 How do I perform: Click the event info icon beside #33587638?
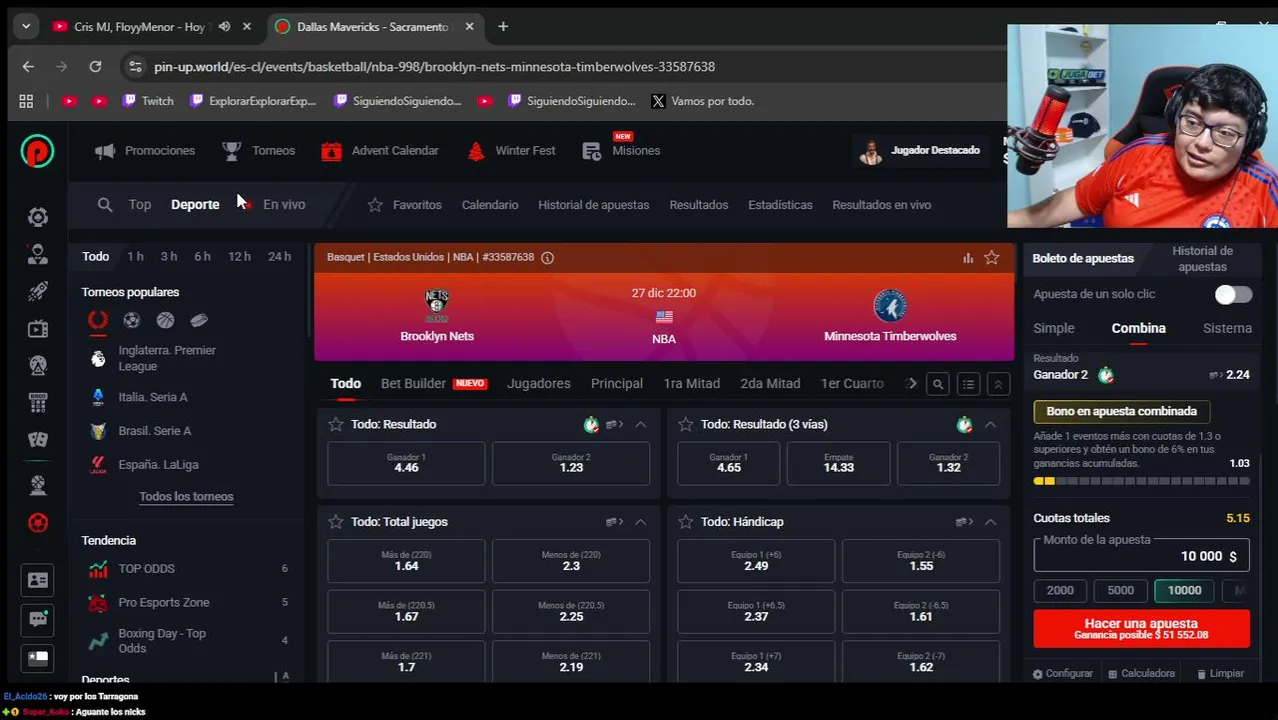coord(547,258)
